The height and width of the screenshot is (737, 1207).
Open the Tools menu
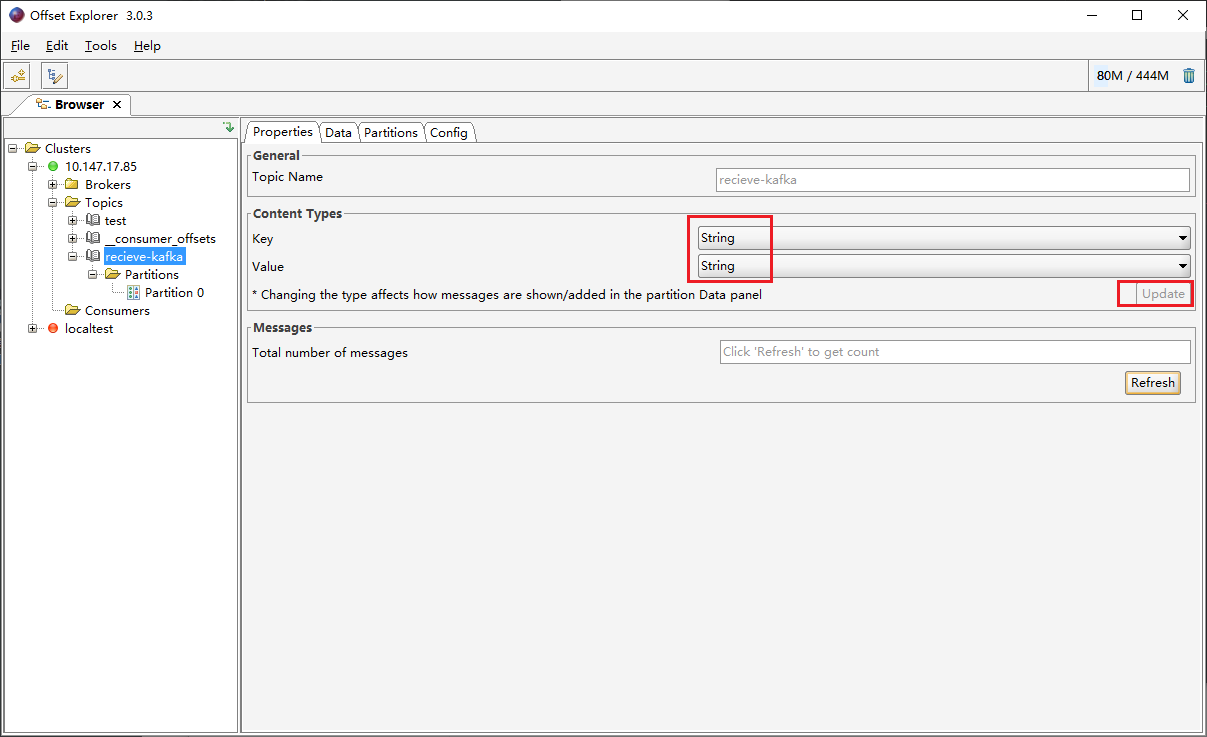pyautogui.click(x=100, y=46)
